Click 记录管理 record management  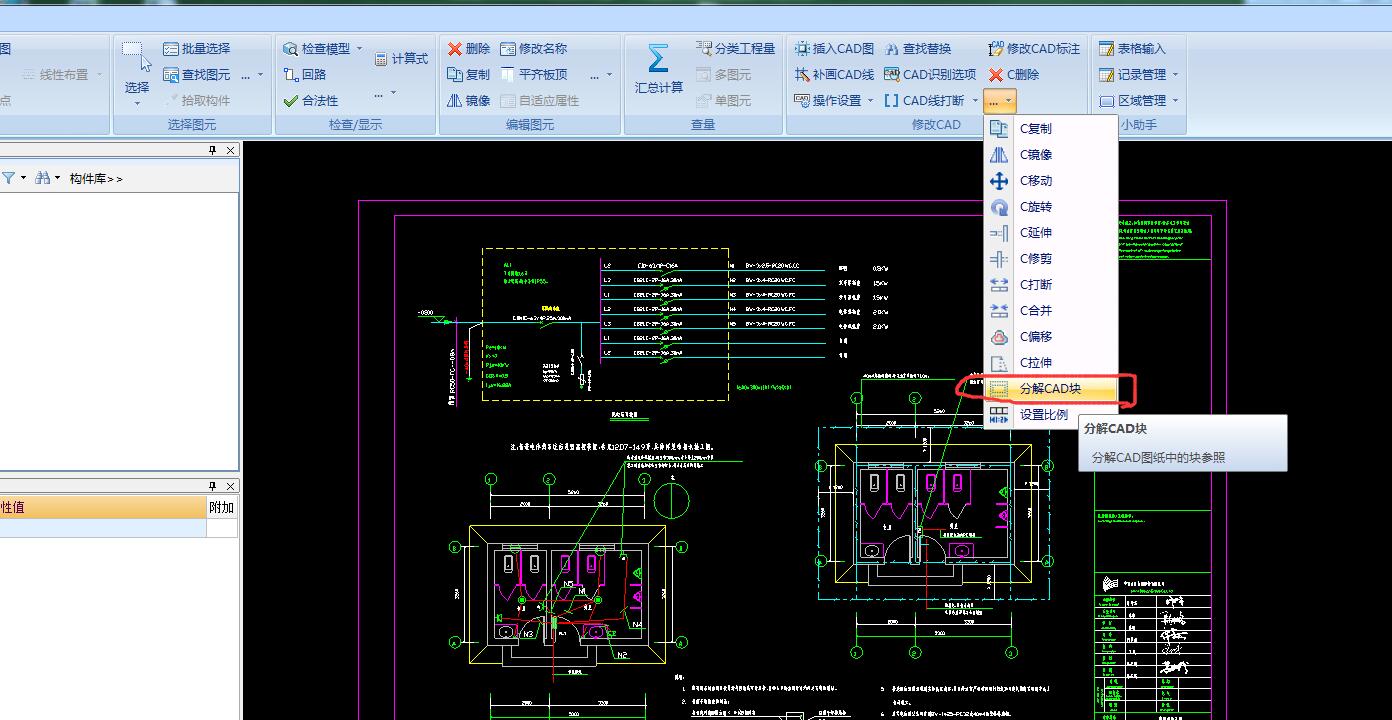point(1132,74)
